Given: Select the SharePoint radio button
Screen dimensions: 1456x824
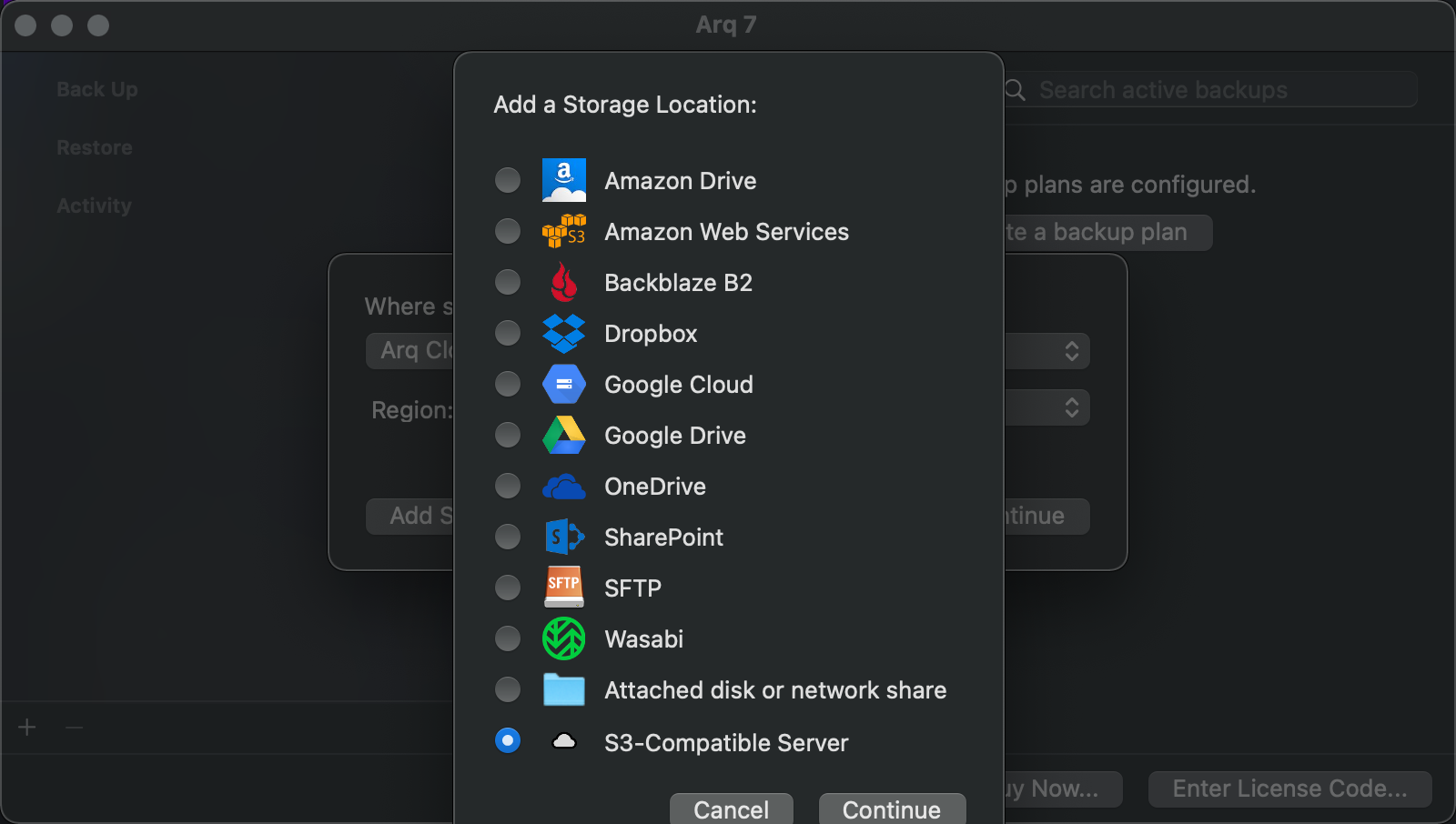Looking at the screenshot, I should [x=508, y=538].
